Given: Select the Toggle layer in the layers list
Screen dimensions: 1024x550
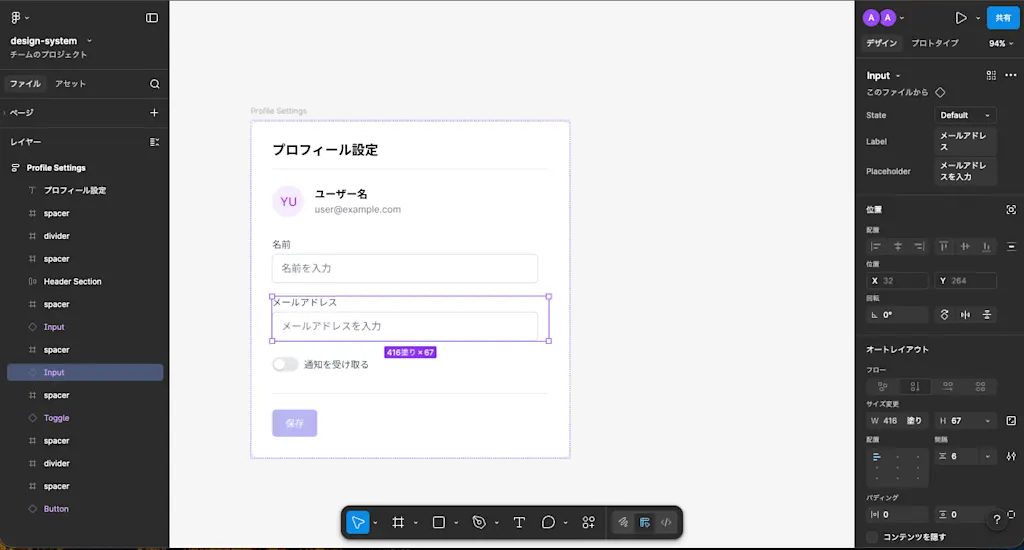Looking at the screenshot, I should click(56, 418).
